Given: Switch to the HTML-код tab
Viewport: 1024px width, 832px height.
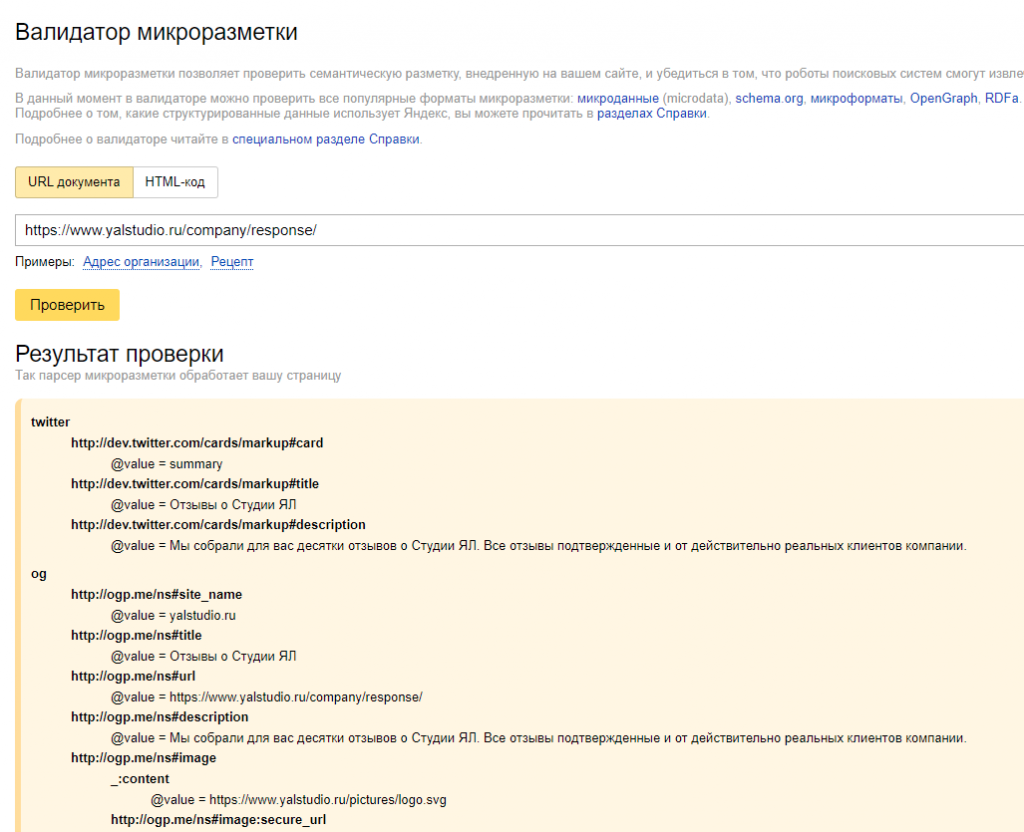Looking at the screenshot, I should [x=175, y=182].
